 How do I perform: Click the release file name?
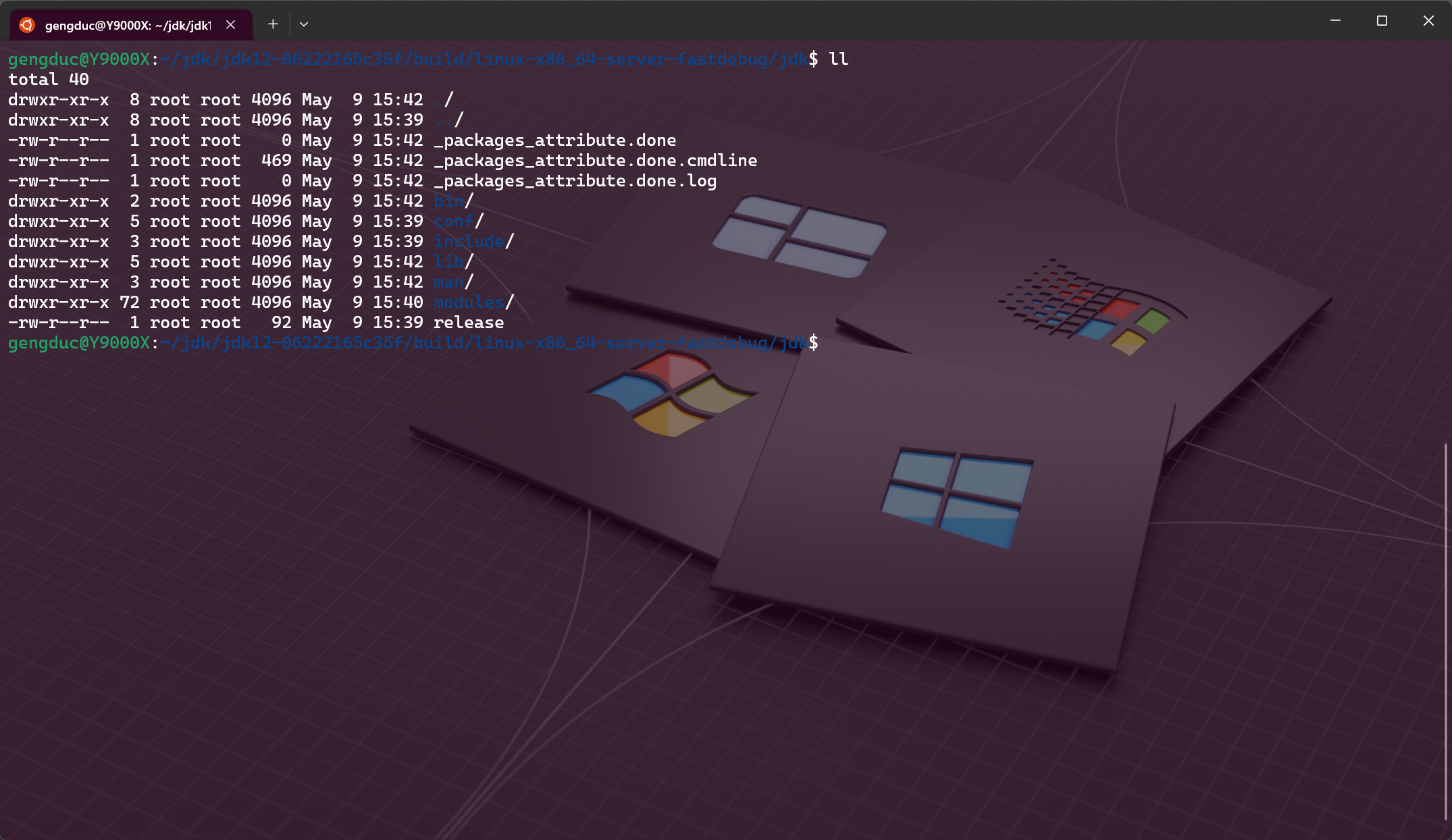tap(469, 323)
